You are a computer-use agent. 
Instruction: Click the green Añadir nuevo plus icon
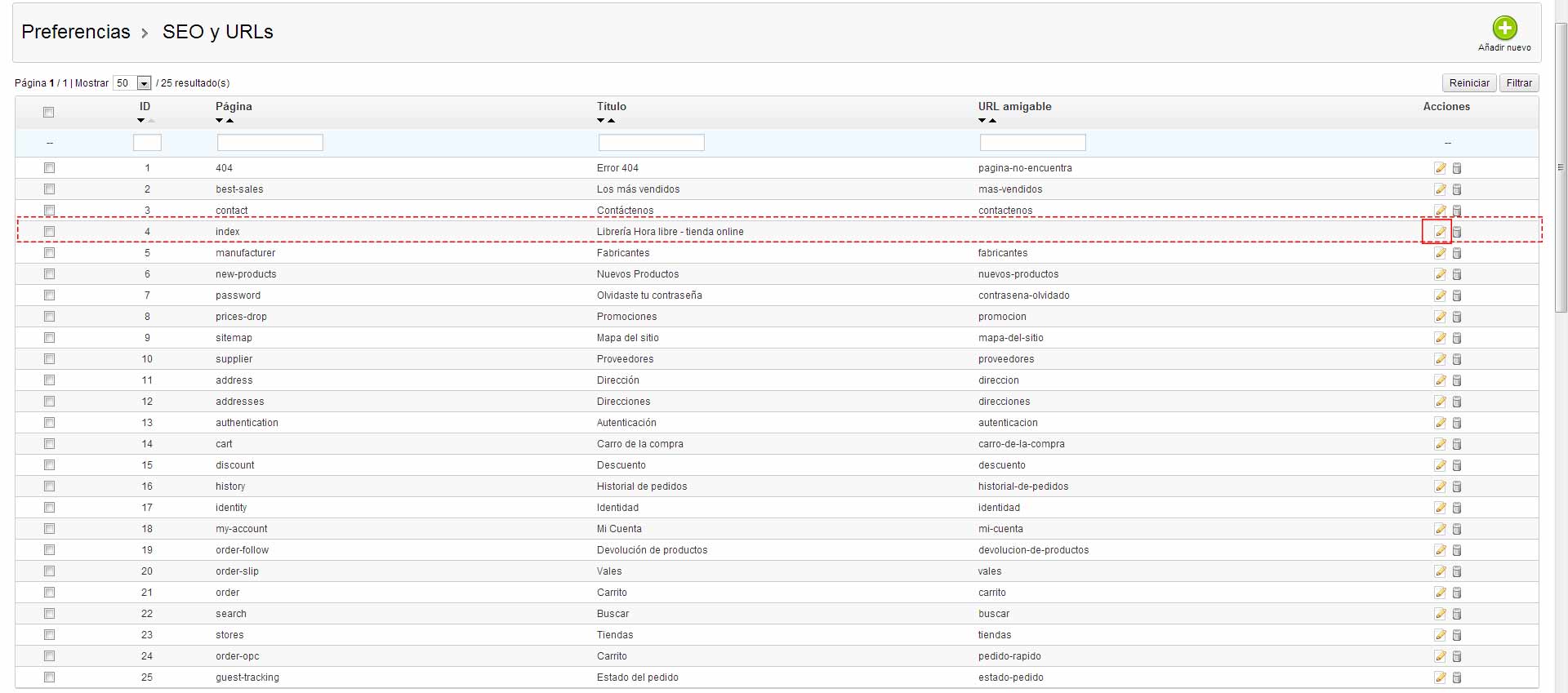[1504, 29]
